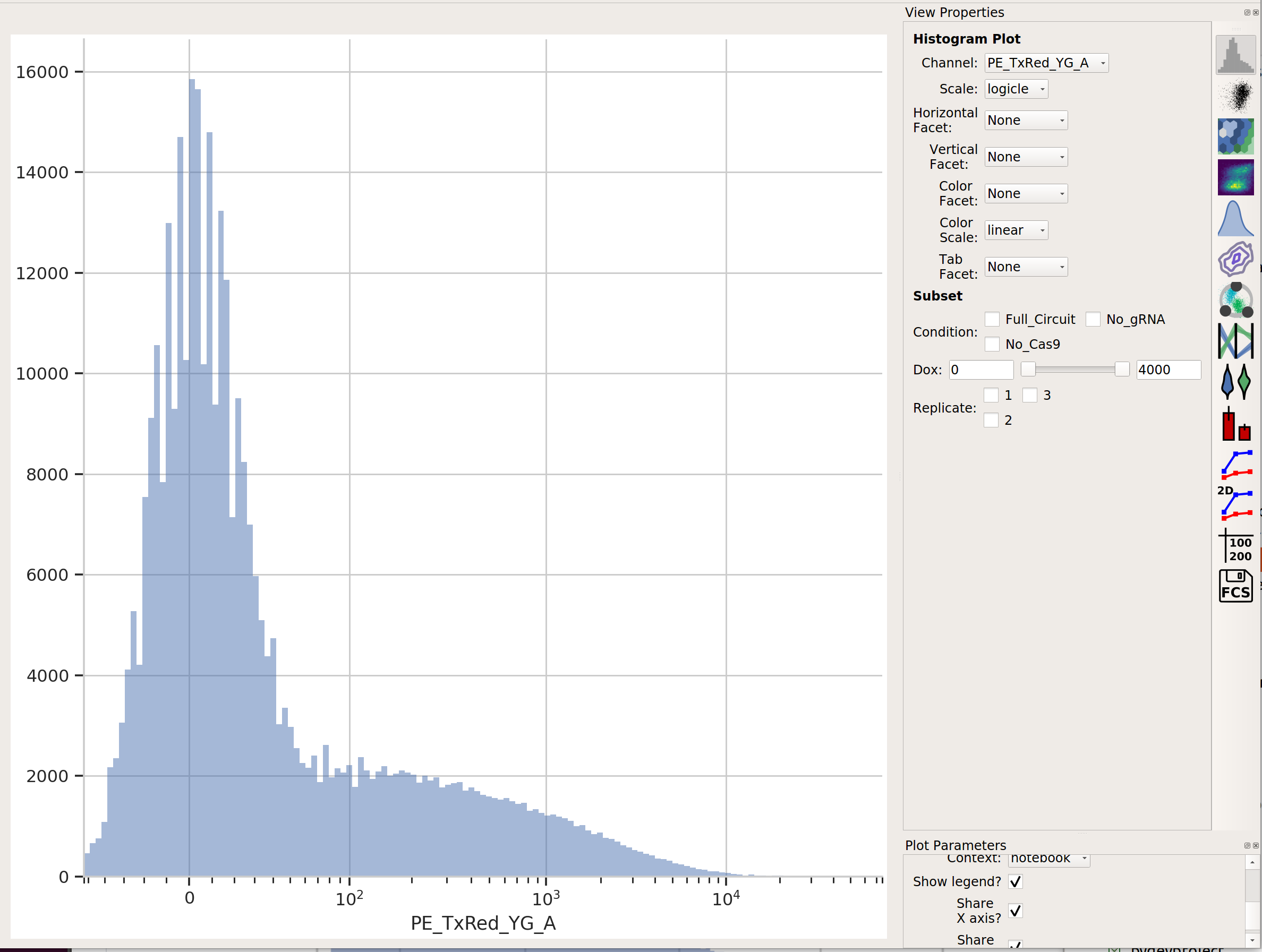Click the histogram plot x-axis label PE_TxRed_YG_A
1262x952 pixels.
coord(483,923)
